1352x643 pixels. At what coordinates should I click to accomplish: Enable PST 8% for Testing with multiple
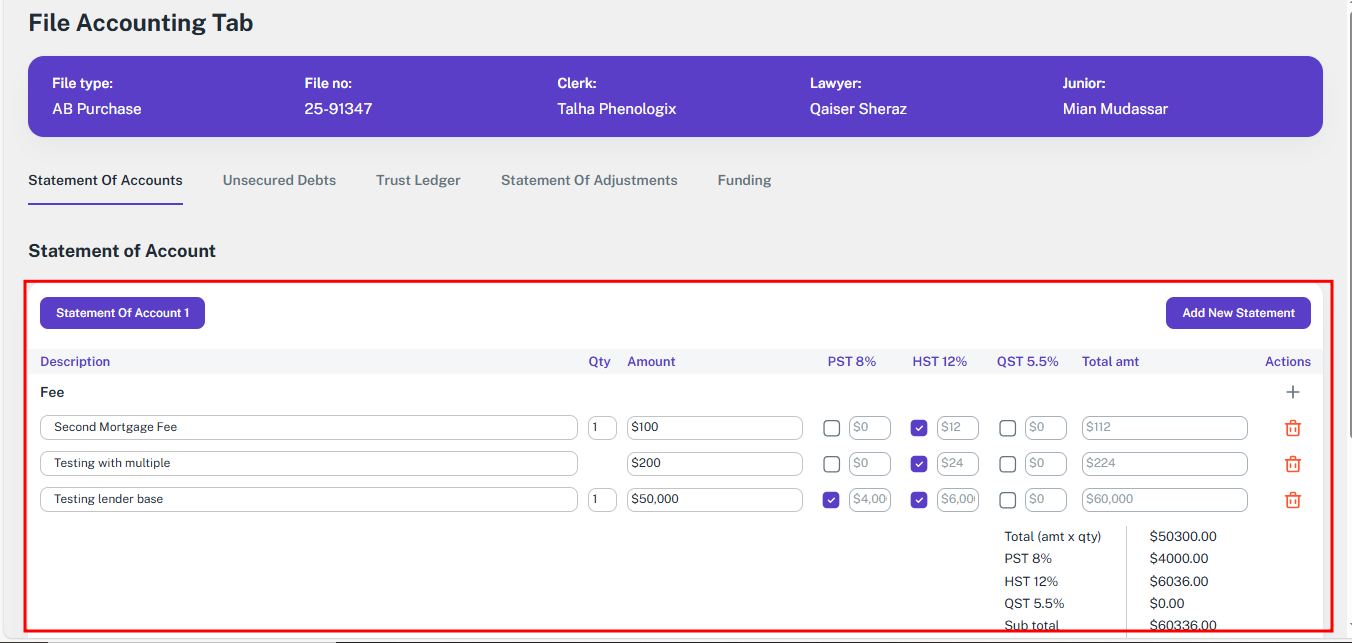(831, 464)
